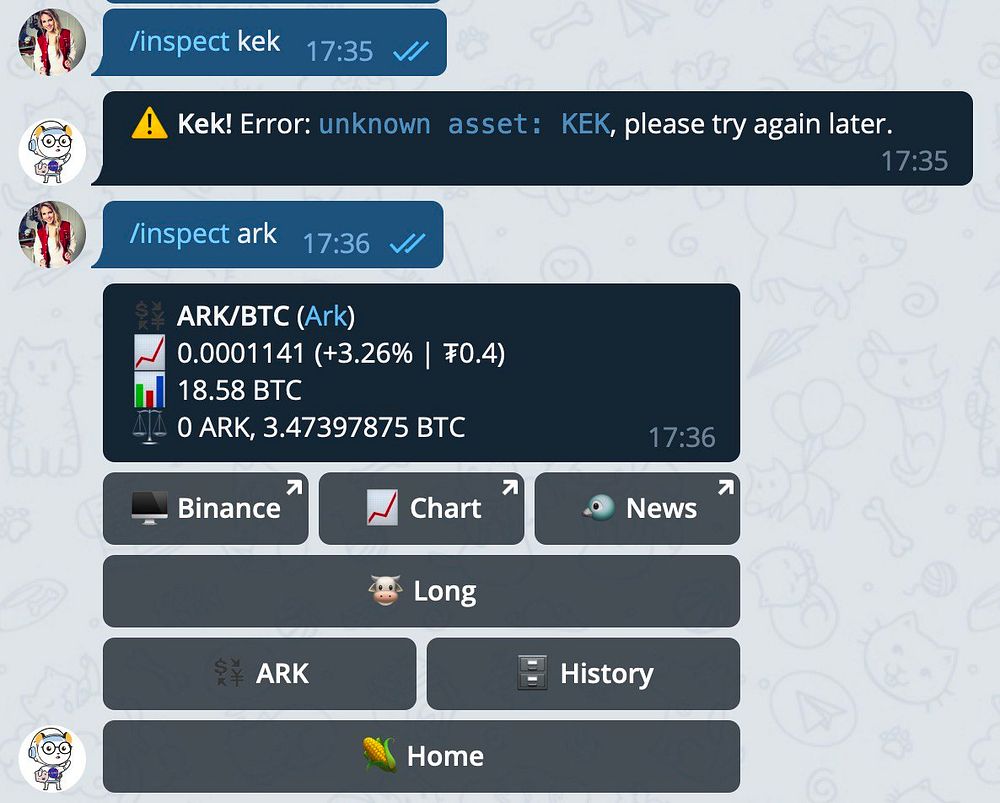The width and height of the screenshot is (1000, 803).
Task: Click the red trend chart emoji by the price
Action: (x=149, y=352)
